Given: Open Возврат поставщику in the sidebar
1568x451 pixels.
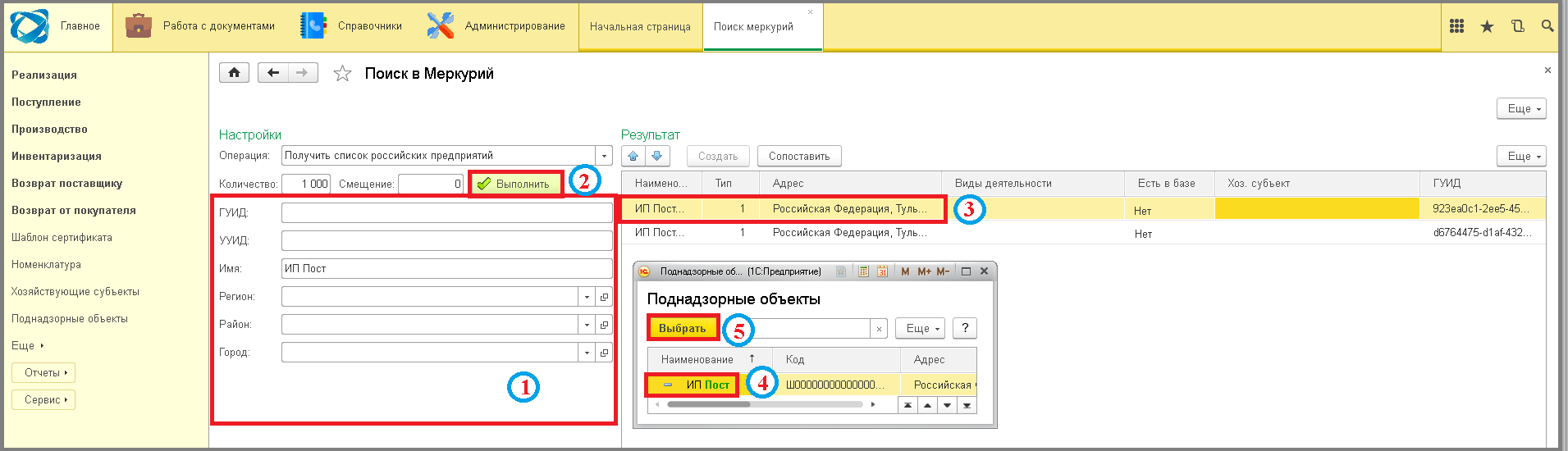Looking at the screenshot, I should tap(66, 183).
